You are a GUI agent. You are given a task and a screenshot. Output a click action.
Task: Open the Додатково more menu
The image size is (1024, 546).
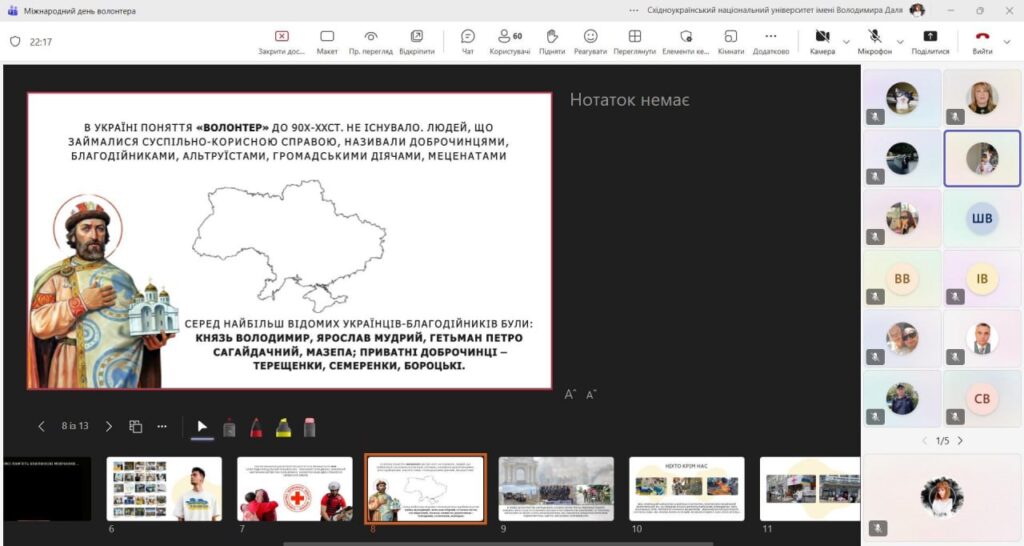click(770, 41)
